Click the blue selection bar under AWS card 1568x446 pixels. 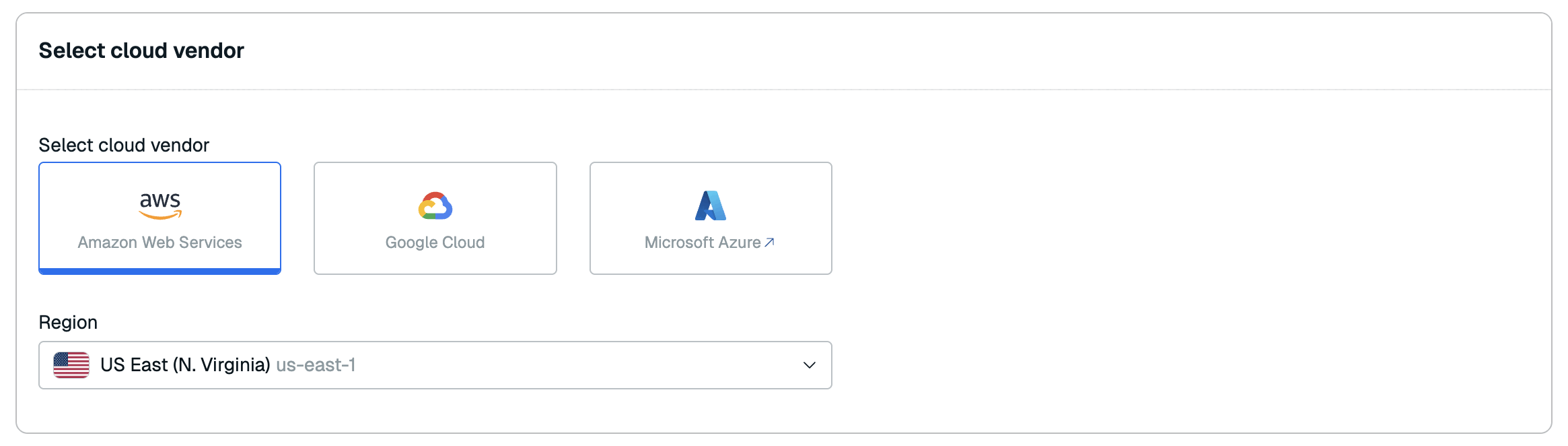[x=159, y=272]
